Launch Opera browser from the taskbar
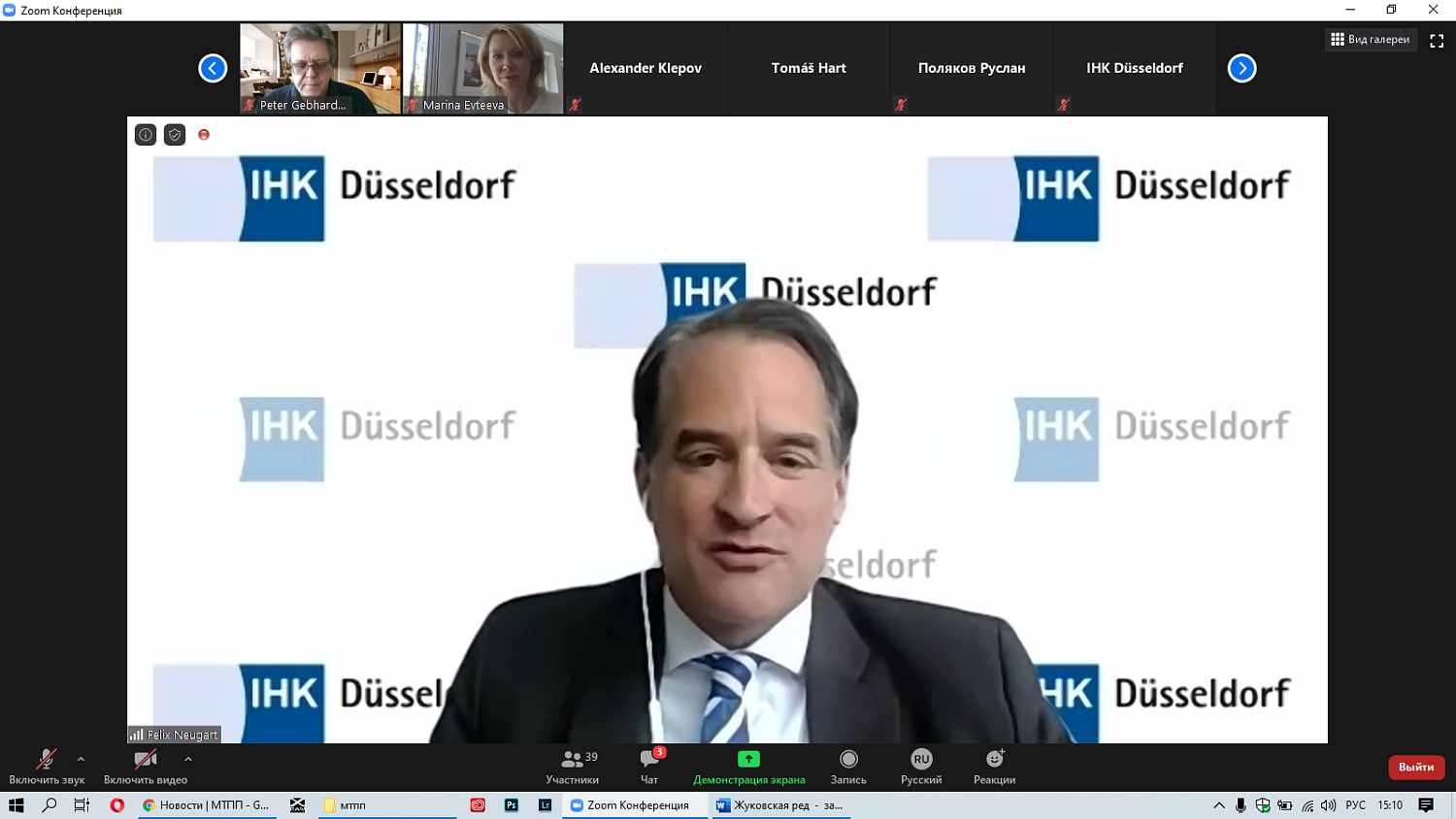The height and width of the screenshot is (819, 1456). pos(117,805)
